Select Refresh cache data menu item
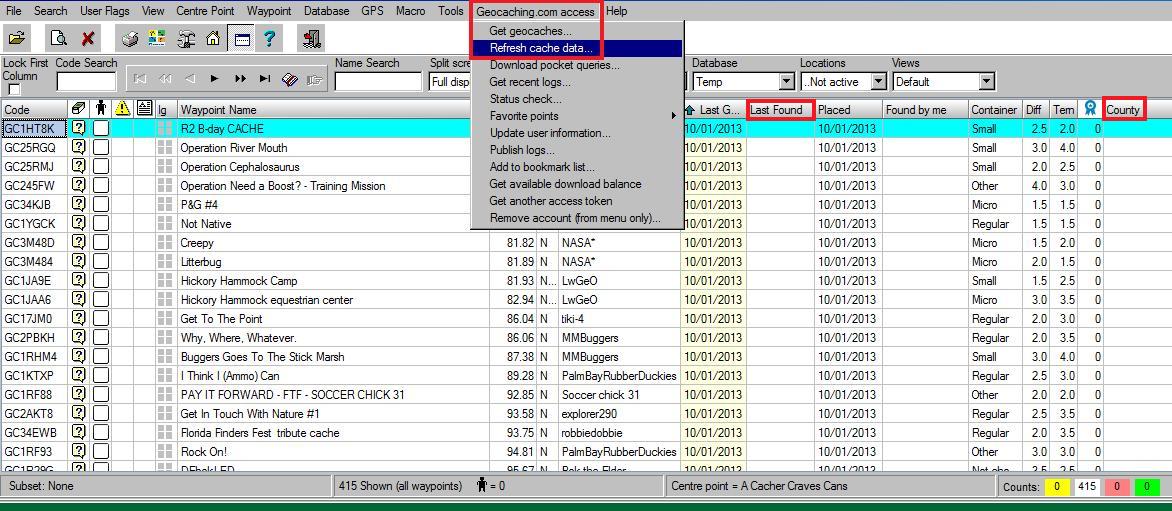1172x511 pixels. pyautogui.click(x=578, y=48)
